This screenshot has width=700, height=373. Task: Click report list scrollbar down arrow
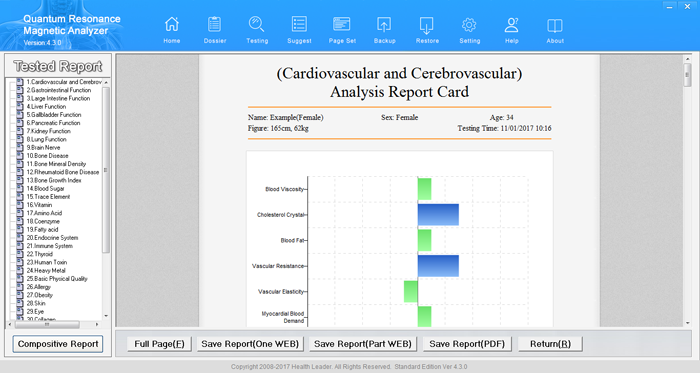pos(106,316)
